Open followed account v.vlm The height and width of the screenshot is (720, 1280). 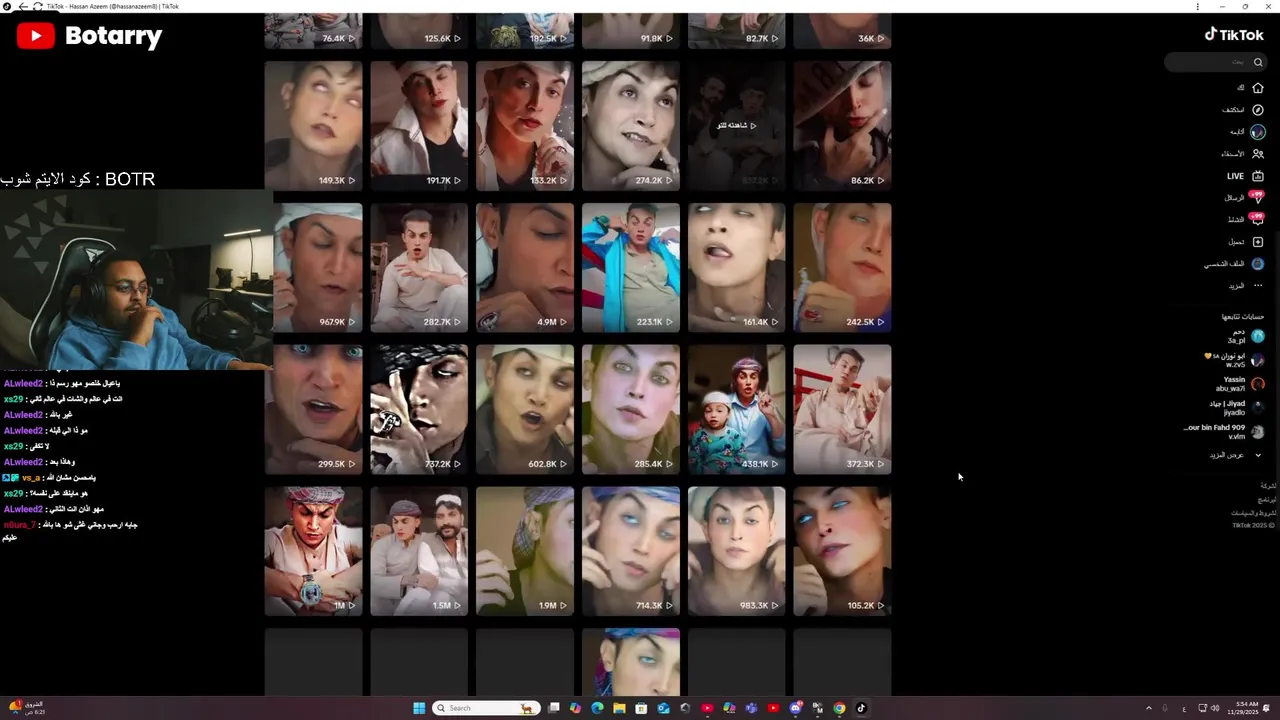[1224, 432]
